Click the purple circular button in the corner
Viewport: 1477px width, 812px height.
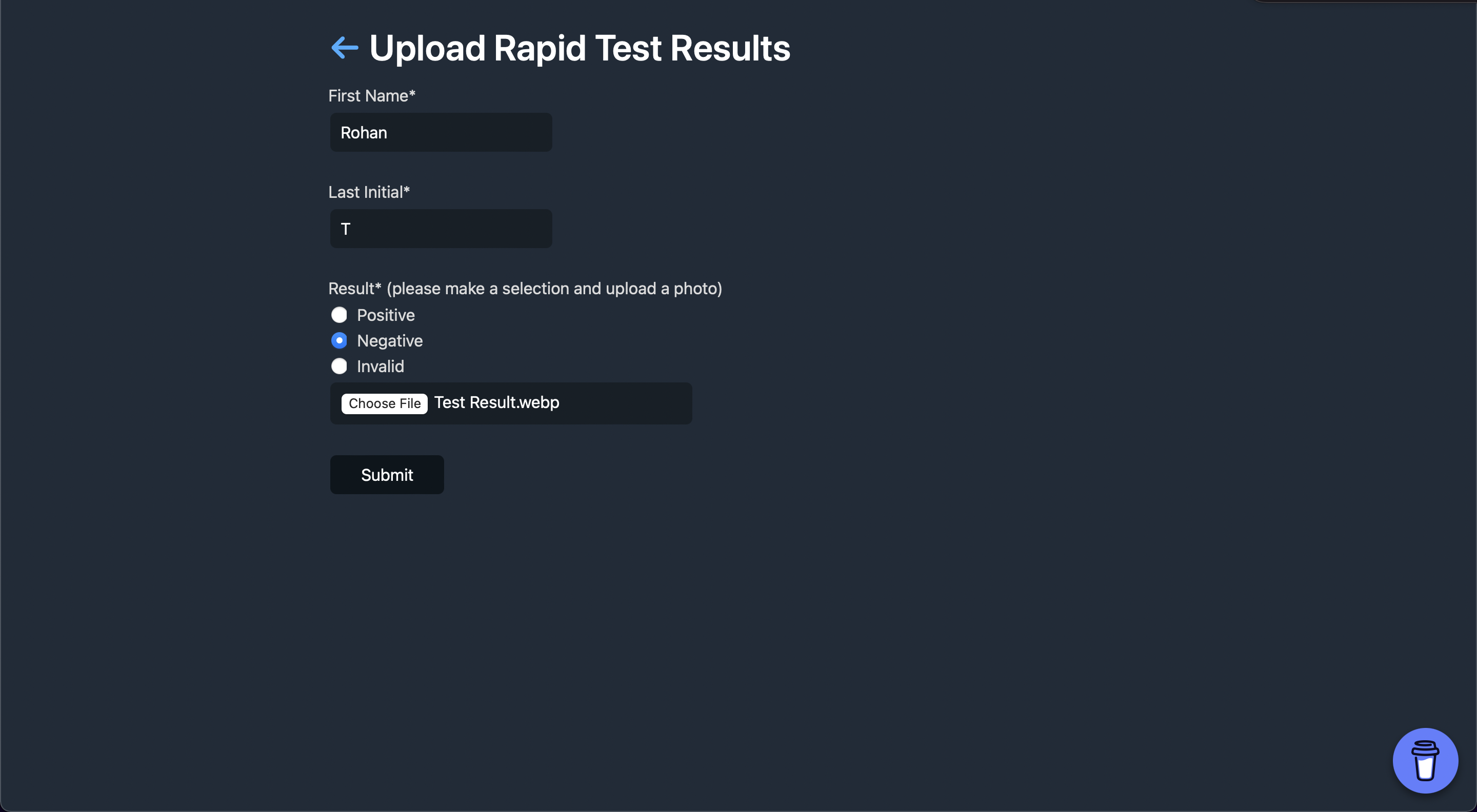click(x=1426, y=760)
